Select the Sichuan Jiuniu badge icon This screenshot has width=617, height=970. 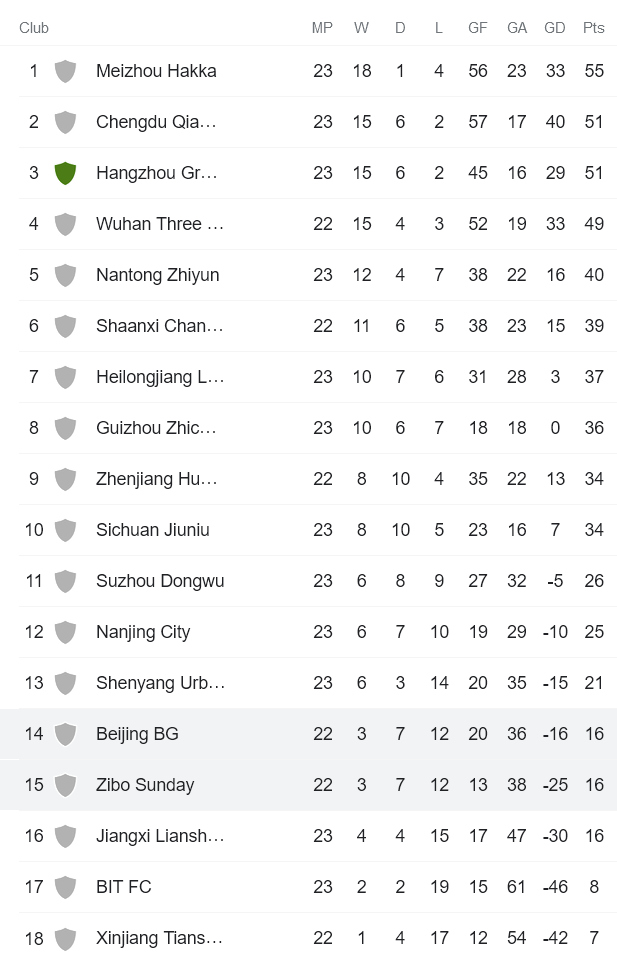(65, 530)
